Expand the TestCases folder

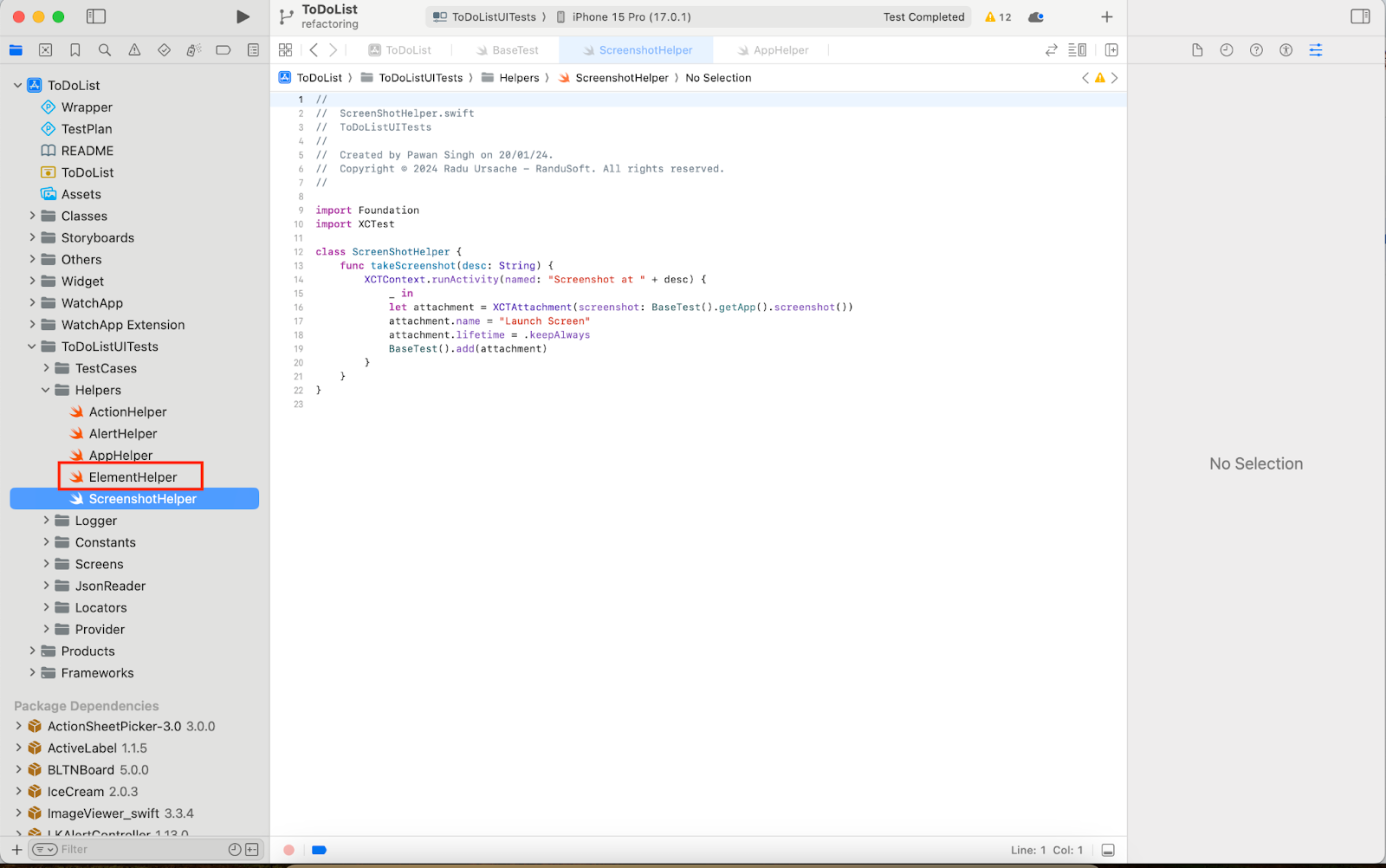coord(46,368)
